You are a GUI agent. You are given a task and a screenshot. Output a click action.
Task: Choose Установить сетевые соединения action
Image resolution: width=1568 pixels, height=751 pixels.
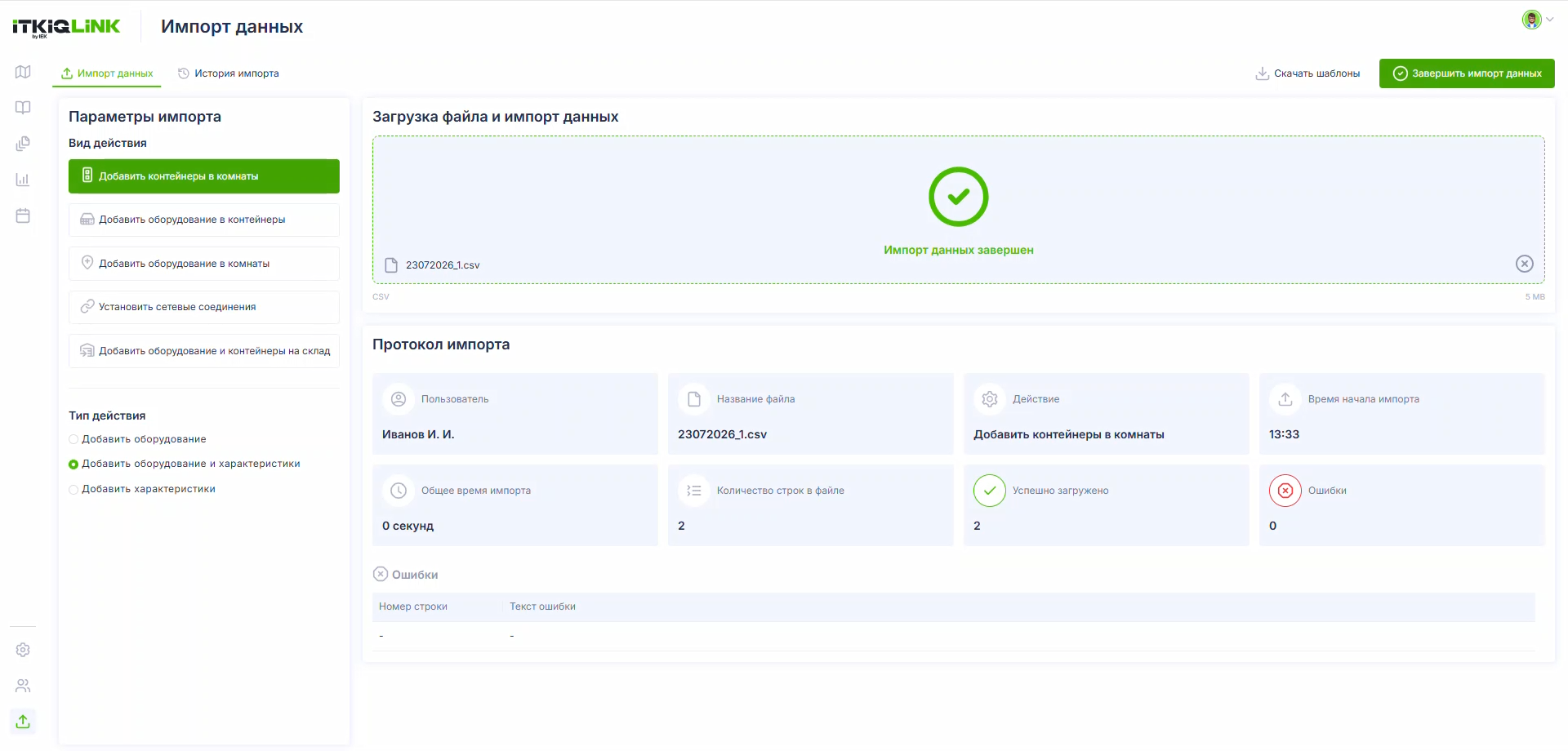(x=204, y=307)
